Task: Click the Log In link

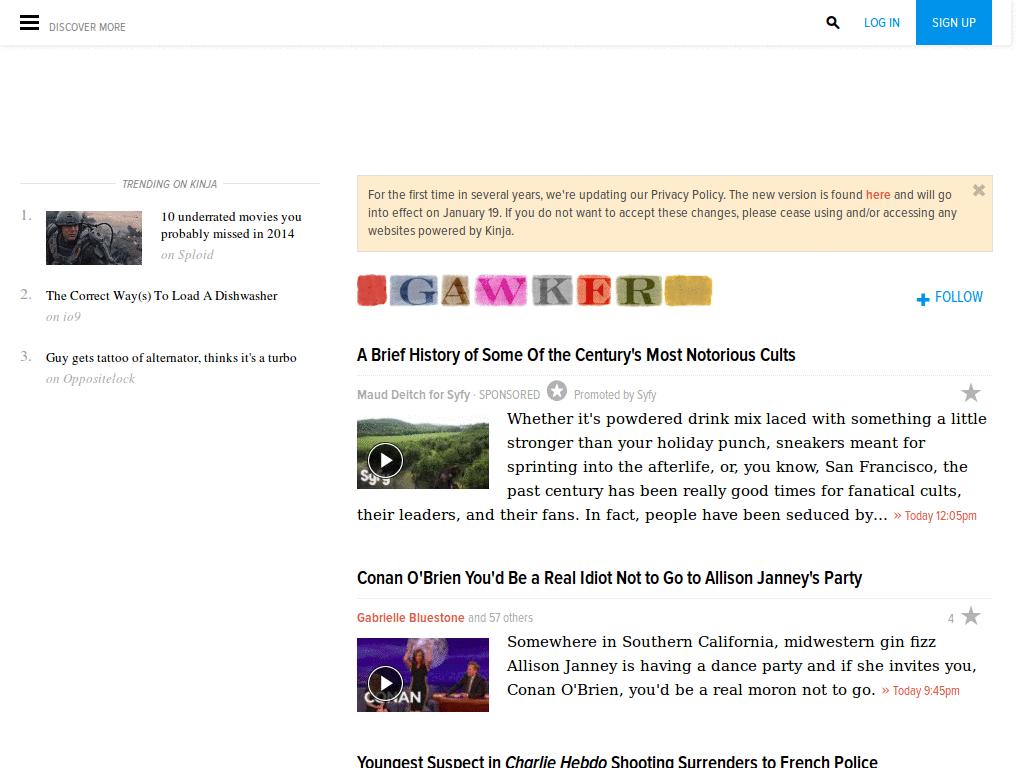Action: [882, 23]
